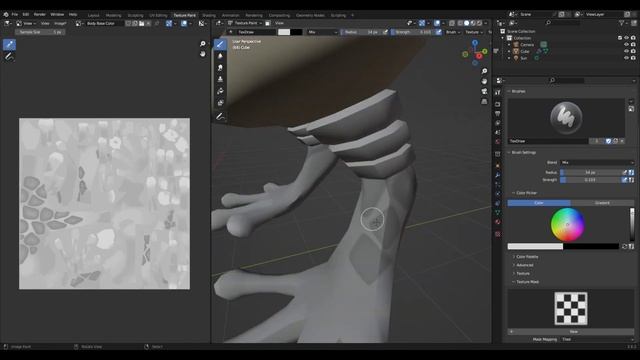Screen dimensions: 640x360
Task: Open the Render menu in the top bar
Action: [40, 14]
